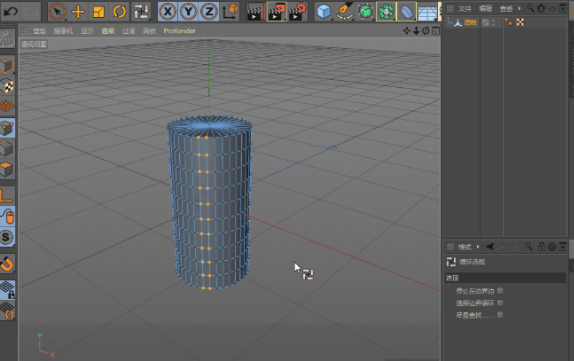Select the Rotate tool icon
Image resolution: width=574 pixels, height=361 pixels.
point(119,12)
